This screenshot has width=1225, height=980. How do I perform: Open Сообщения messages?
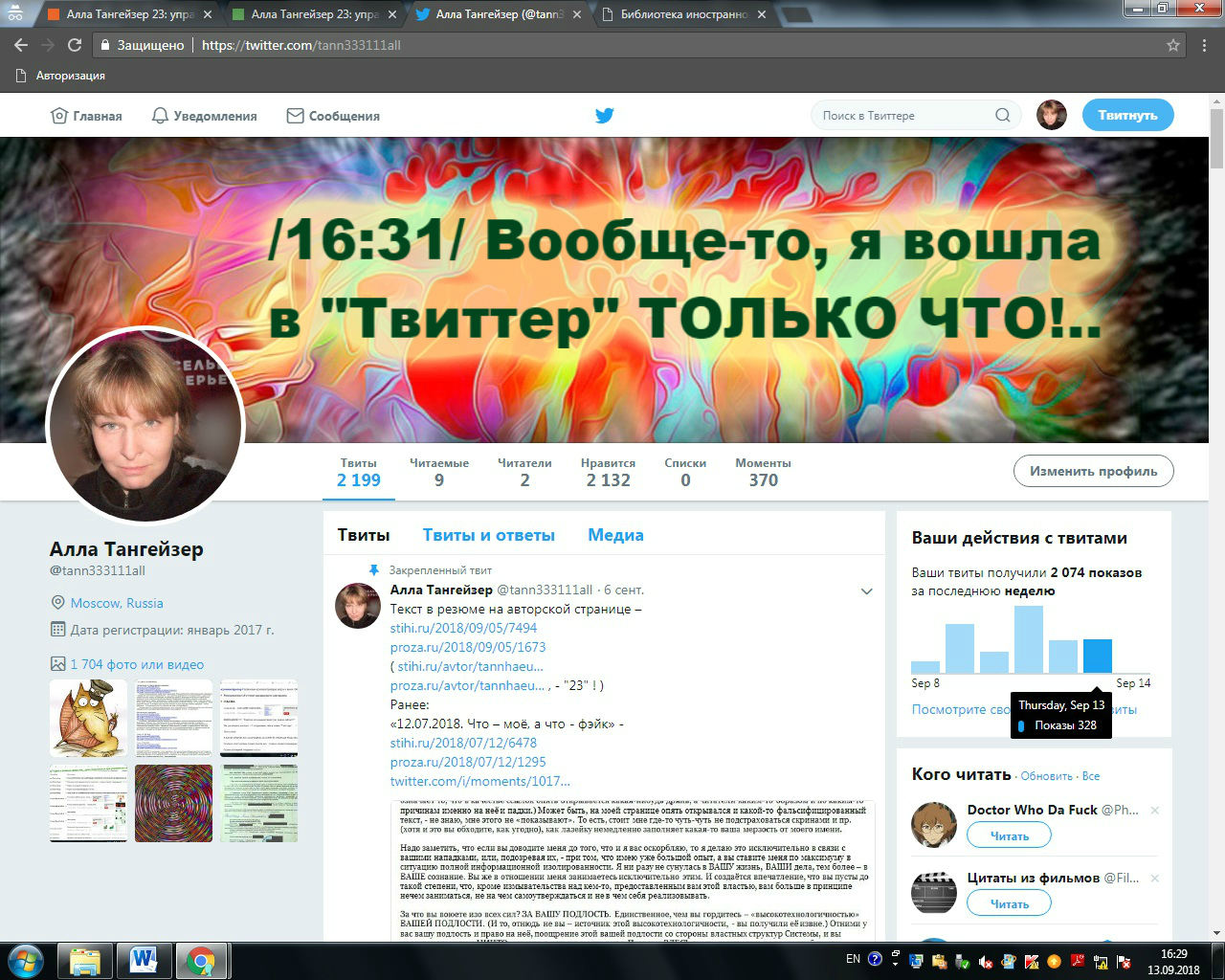(x=333, y=116)
